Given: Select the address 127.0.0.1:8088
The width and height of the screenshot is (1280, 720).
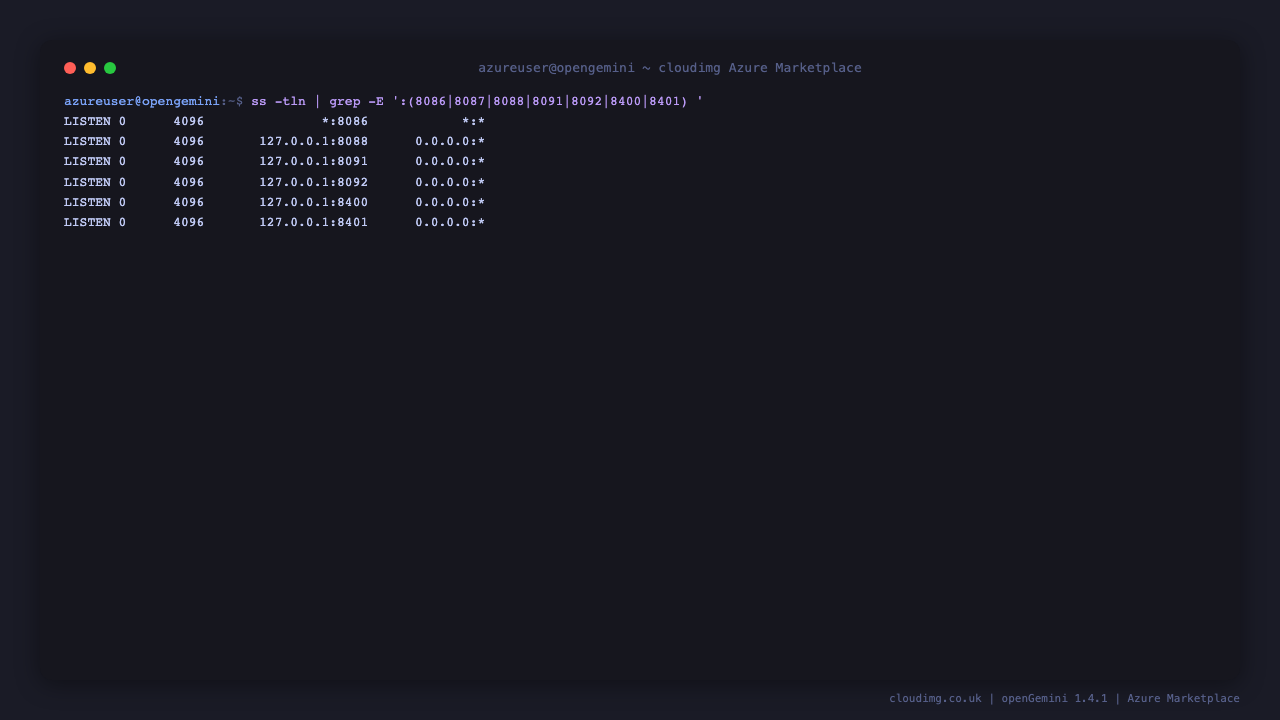Looking at the screenshot, I should (314, 142).
